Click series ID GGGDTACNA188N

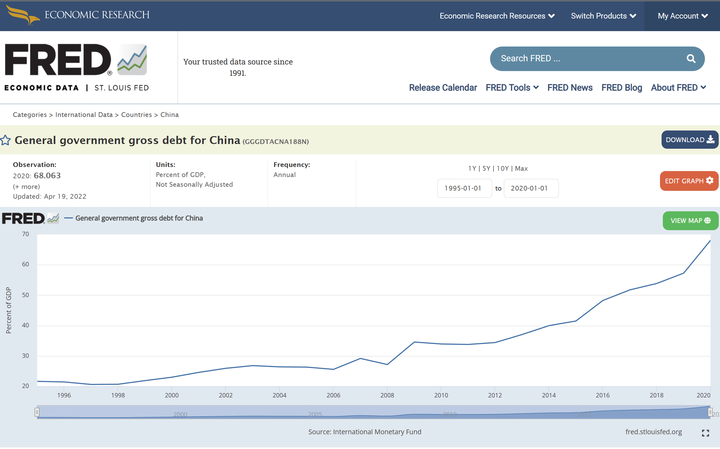coord(276,142)
